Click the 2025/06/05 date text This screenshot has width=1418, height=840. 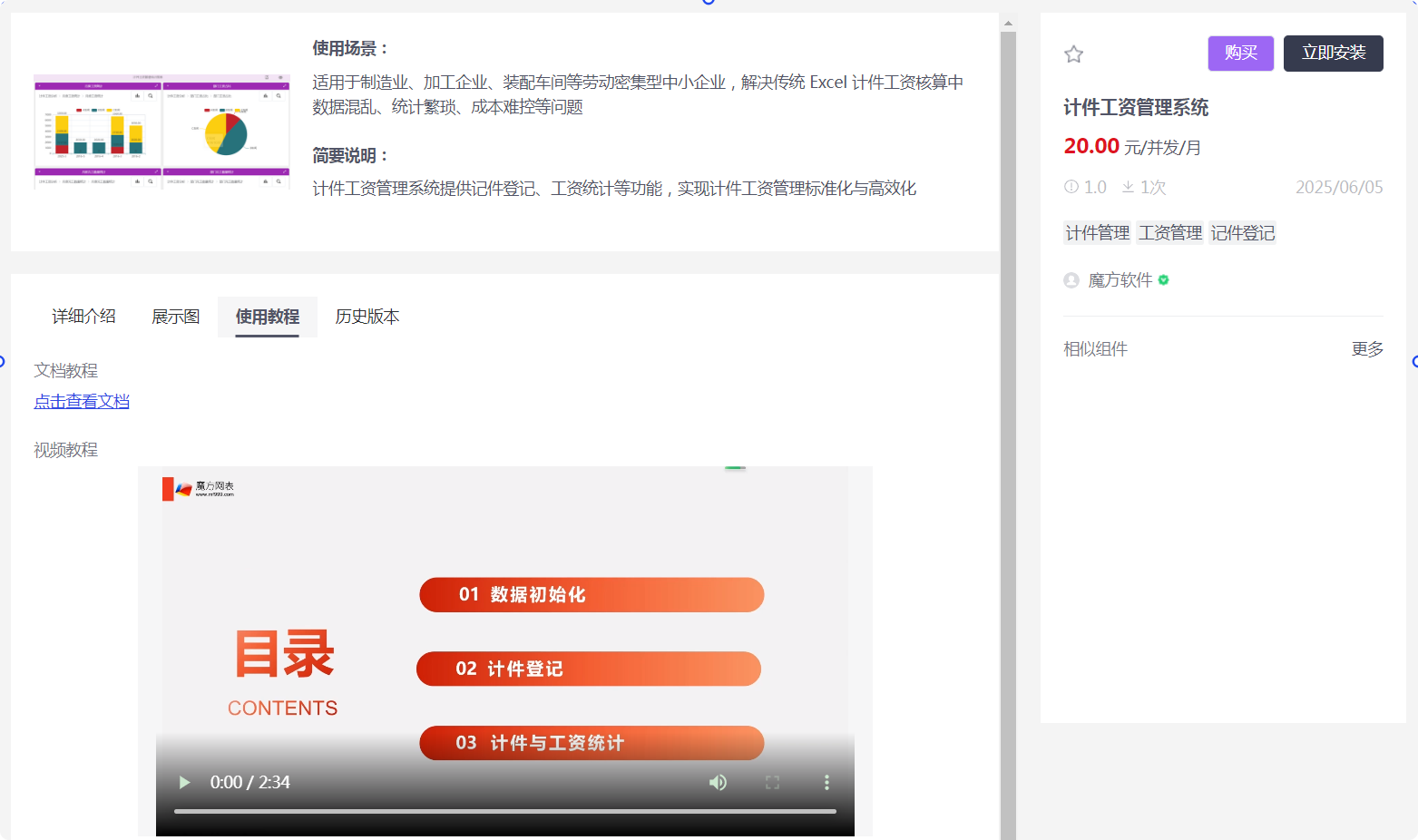[1339, 187]
